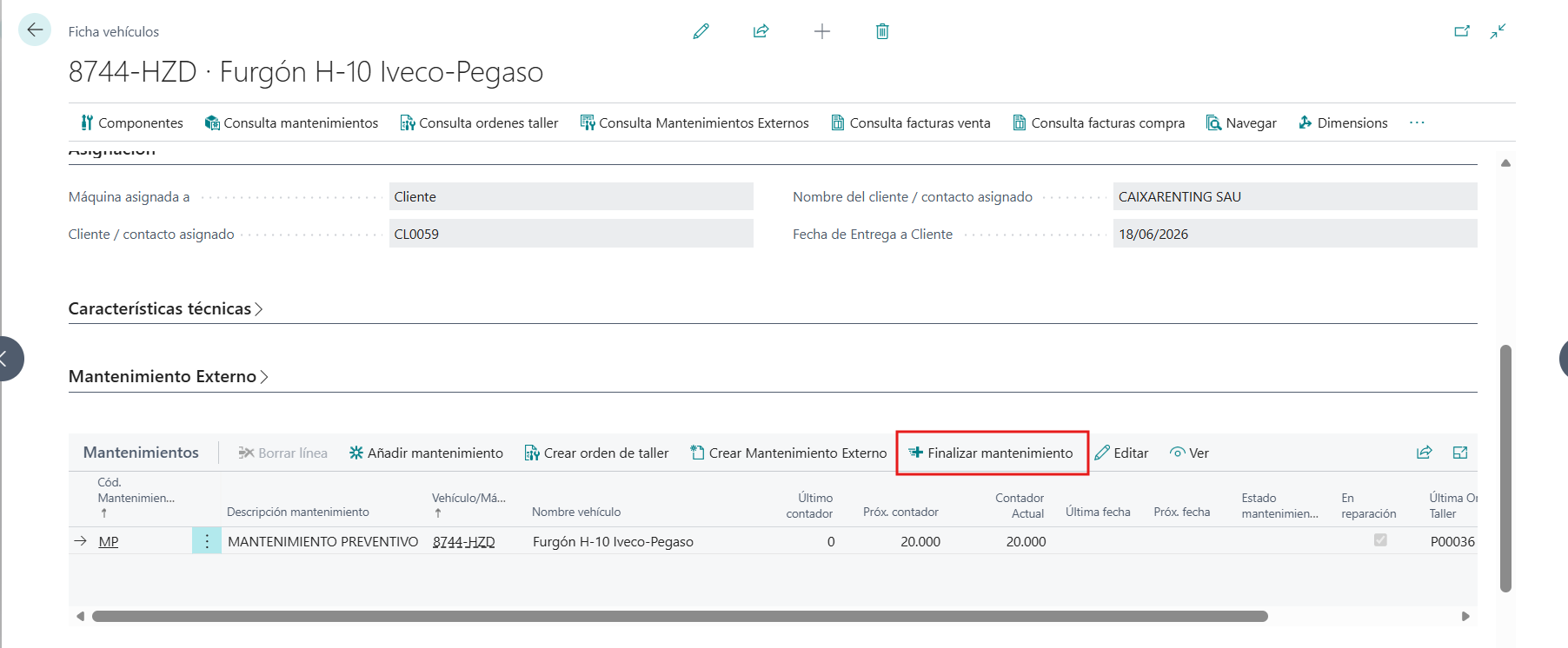1568x648 pixels.
Task: Collapse page with diagonal arrows icon
Action: click(1498, 31)
